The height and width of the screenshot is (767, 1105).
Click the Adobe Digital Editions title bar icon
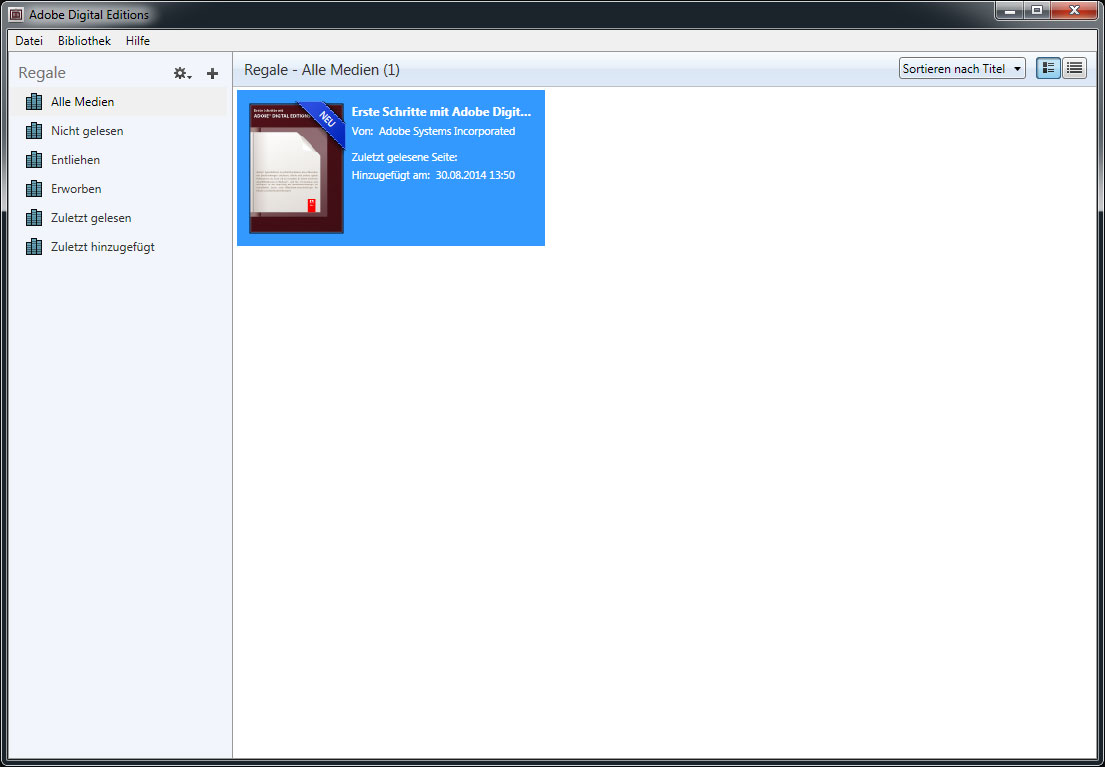(16, 15)
